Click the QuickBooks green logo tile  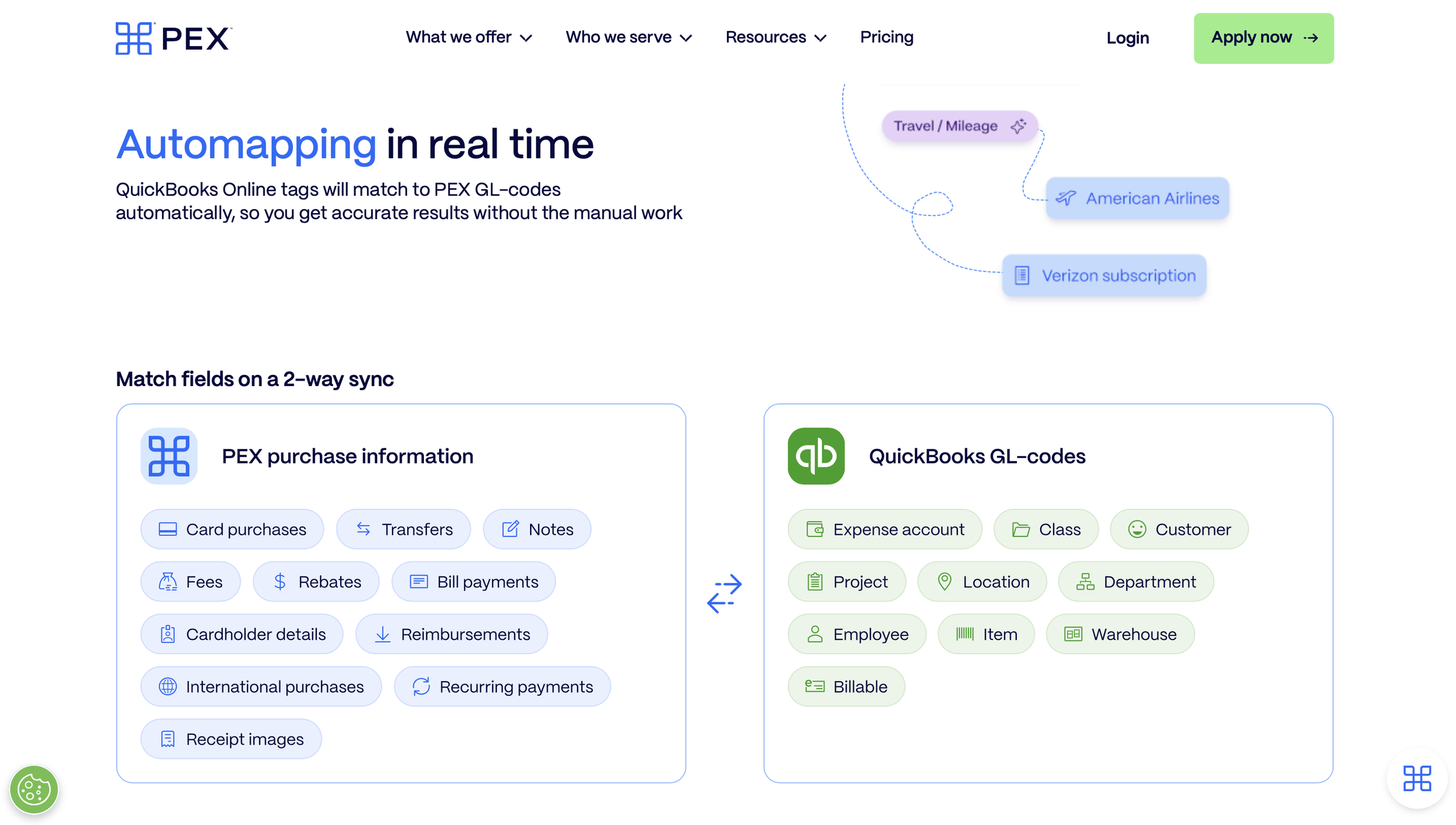click(816, 456)
